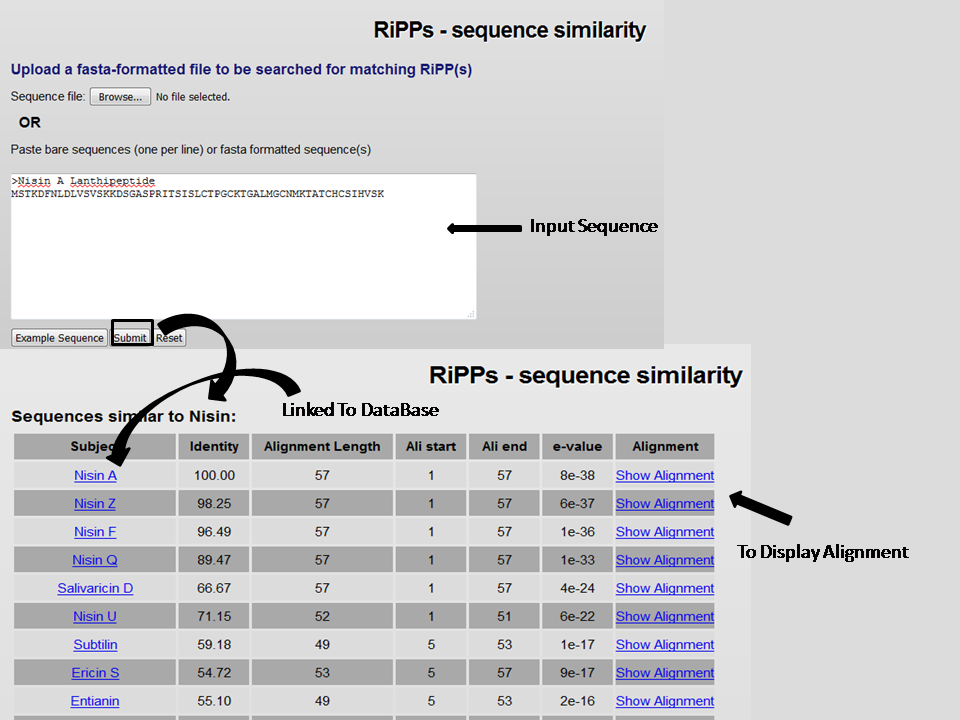This screenshot has width=960, height=720.
Task: Select the Subtilin link
Action: point(95,644)
